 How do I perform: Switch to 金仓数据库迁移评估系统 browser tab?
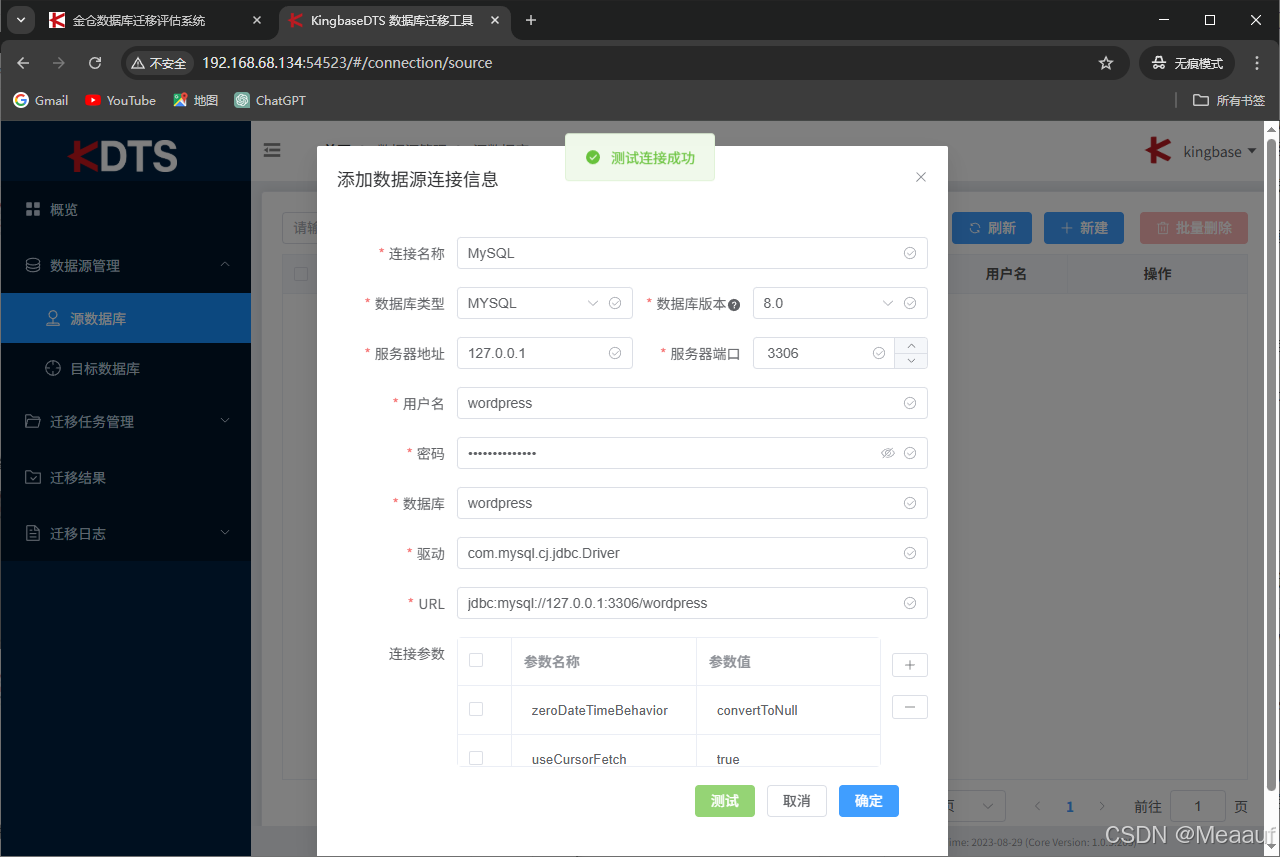tap(156, 20)
